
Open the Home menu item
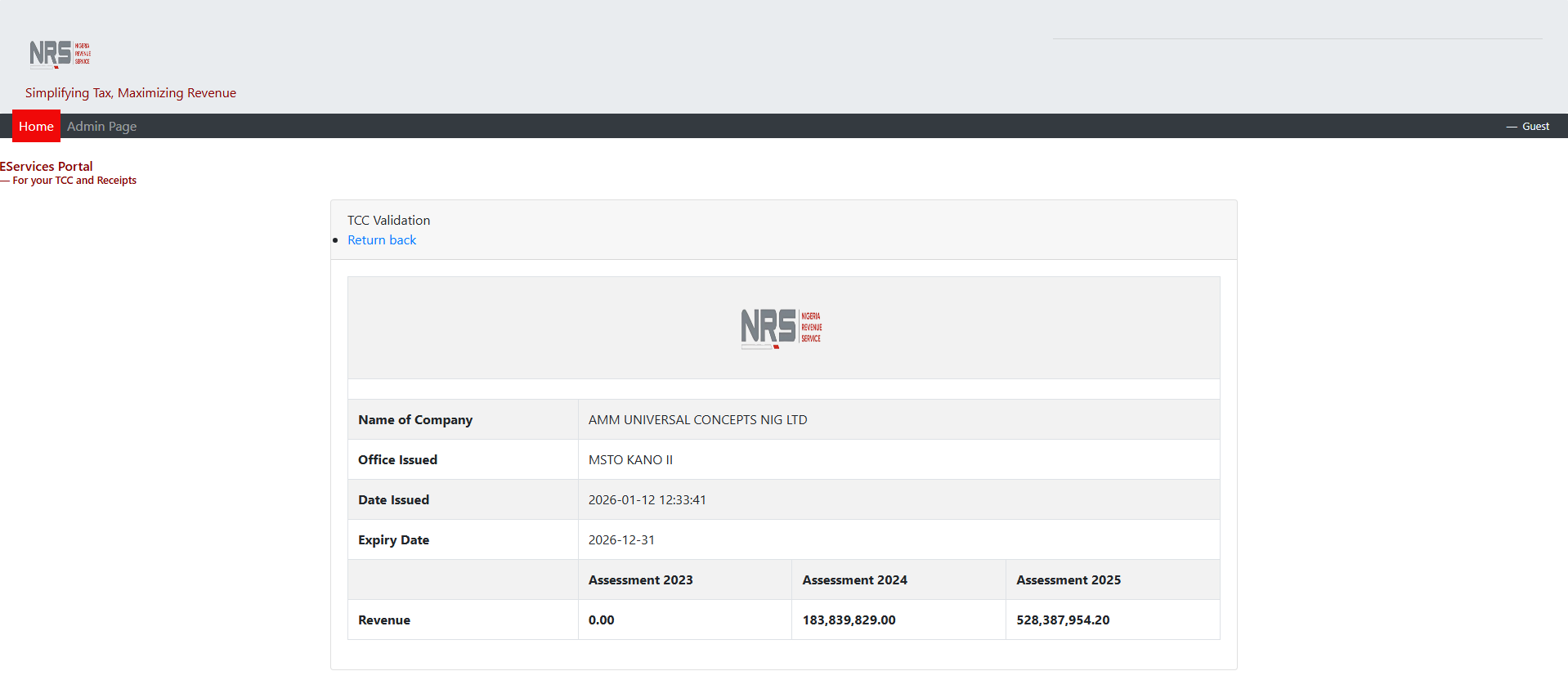point(36,126)
